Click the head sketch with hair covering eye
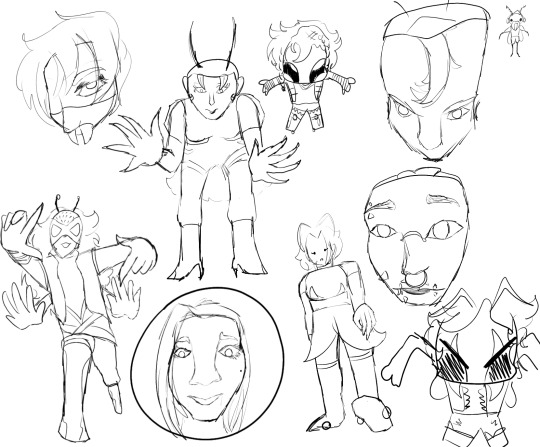This screenshot has height=447, width=540. coord(74,76)
